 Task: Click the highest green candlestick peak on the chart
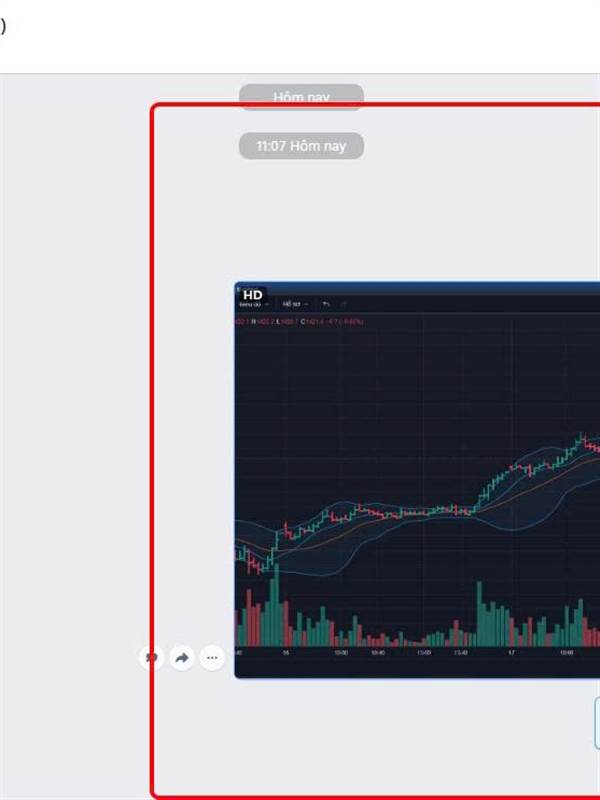581,438
